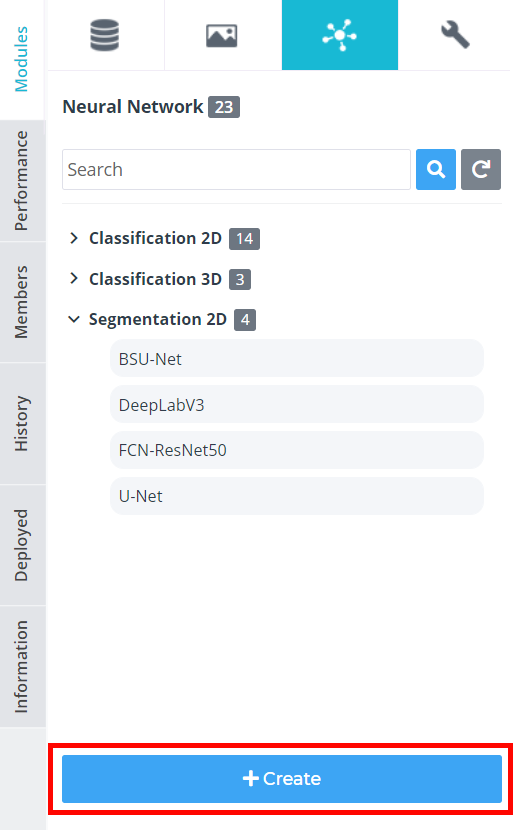Click the Create button
This screenshot has height=830, width=530.
tap(282, 779)
